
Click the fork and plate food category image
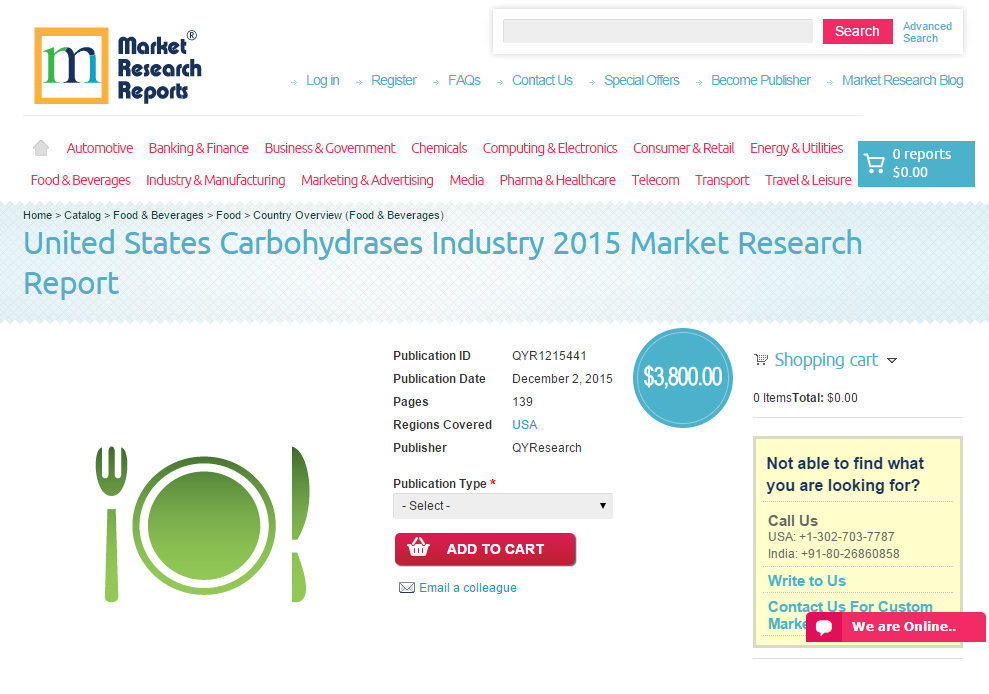[x=203, y=524]
